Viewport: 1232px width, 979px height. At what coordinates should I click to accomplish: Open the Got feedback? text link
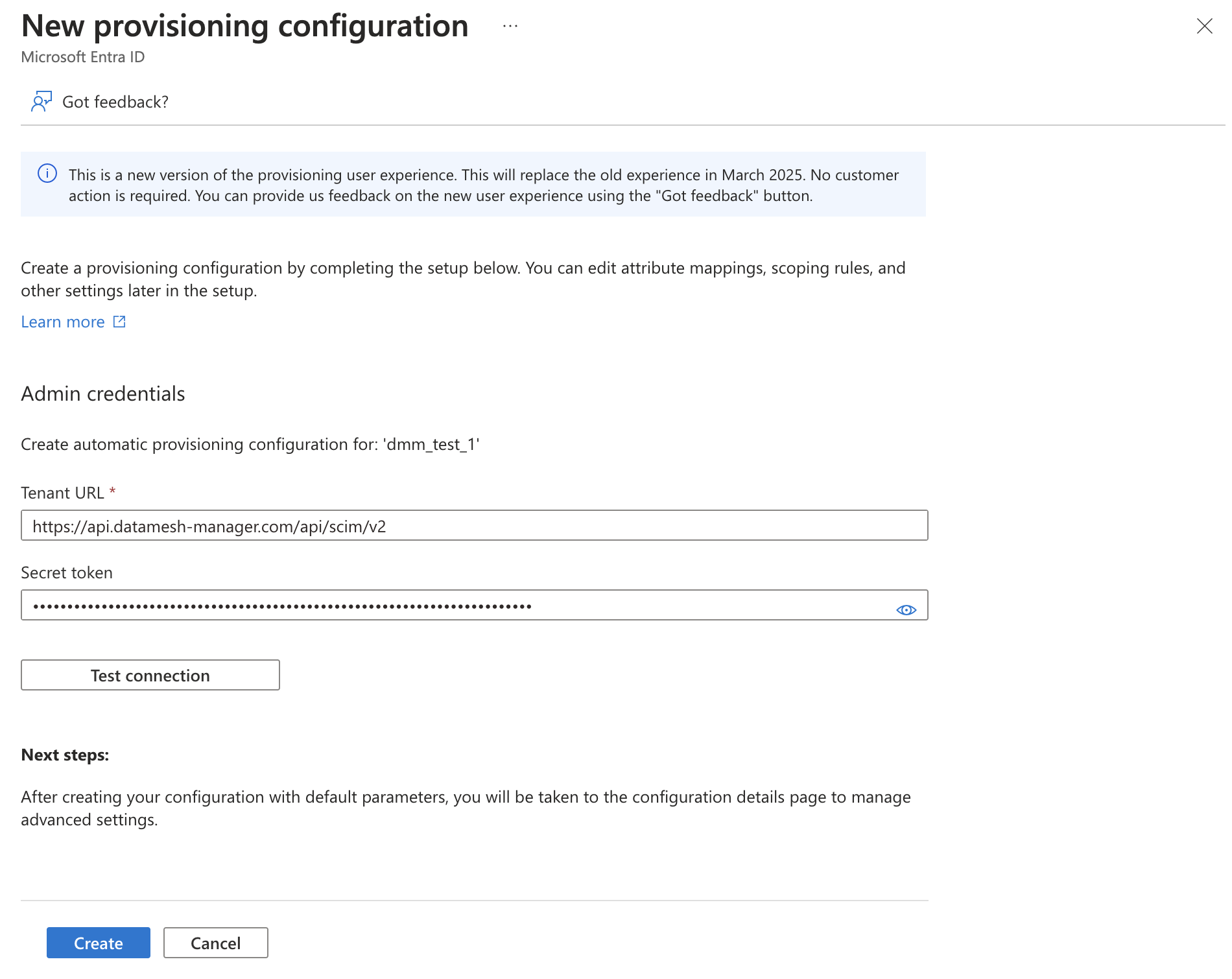[115, 102]
